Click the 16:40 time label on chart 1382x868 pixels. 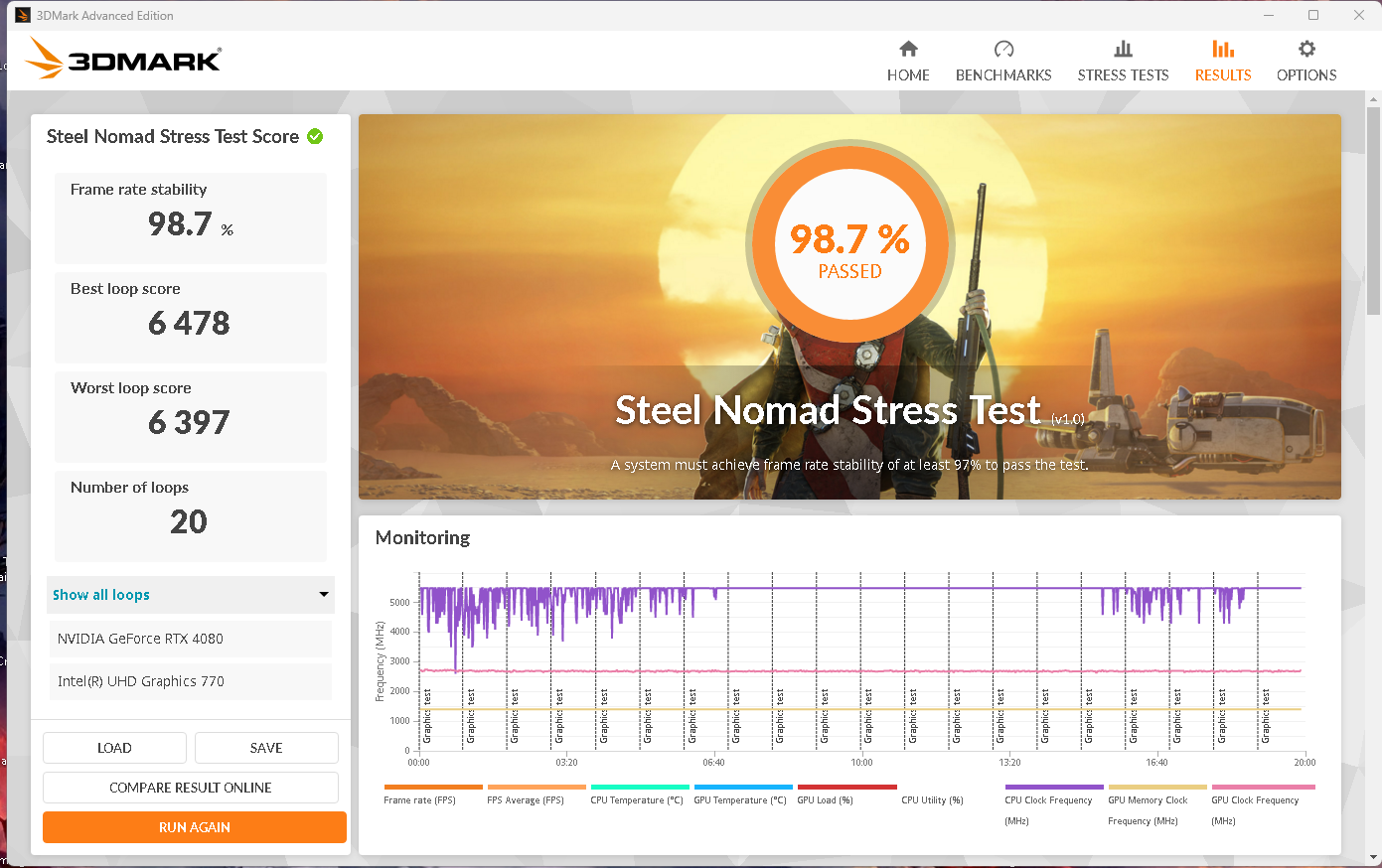point(1156,763)
